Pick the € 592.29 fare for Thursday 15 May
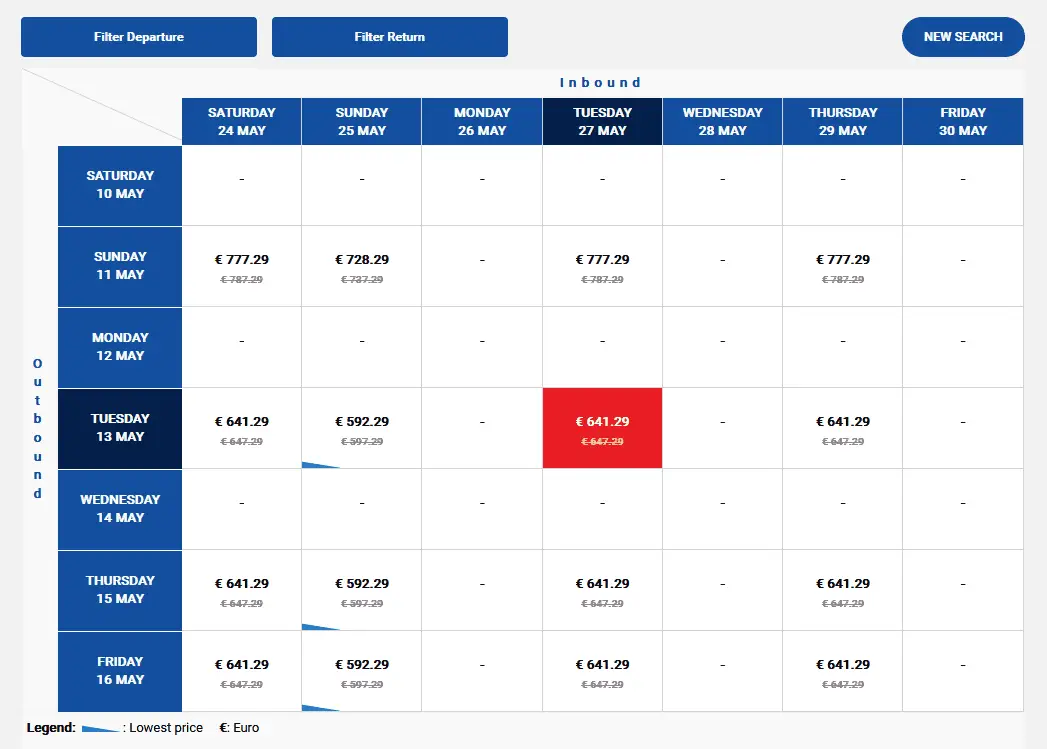 click(362, 590)
